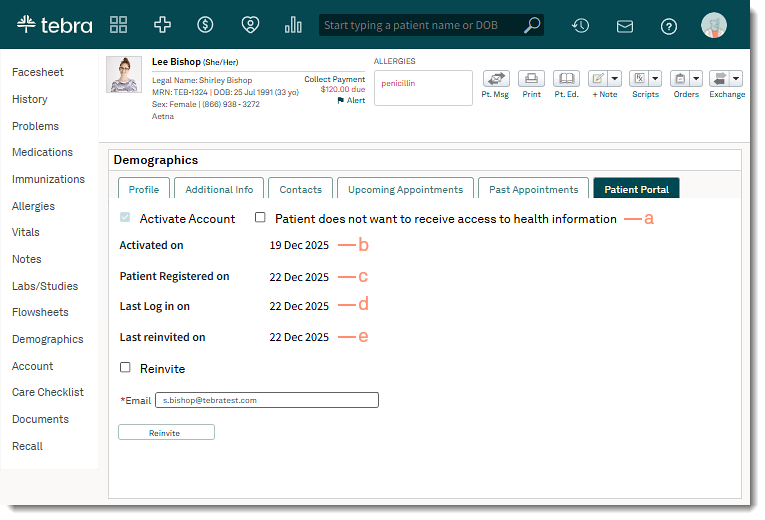Click the $120.00 due amount
The width and height of the screenshot is (765, 520).
342,89
